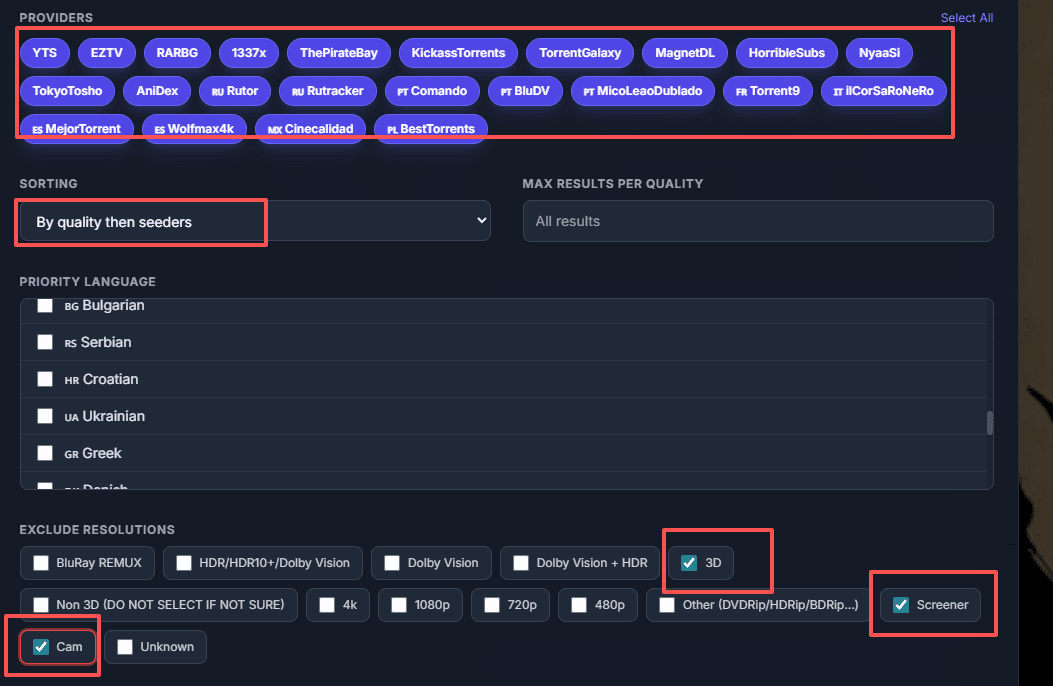Open the Sorting dropdown
Image resolution: width=1053 pixels, height=686 pixels.
pyautogui.click(x=255, y=222)
